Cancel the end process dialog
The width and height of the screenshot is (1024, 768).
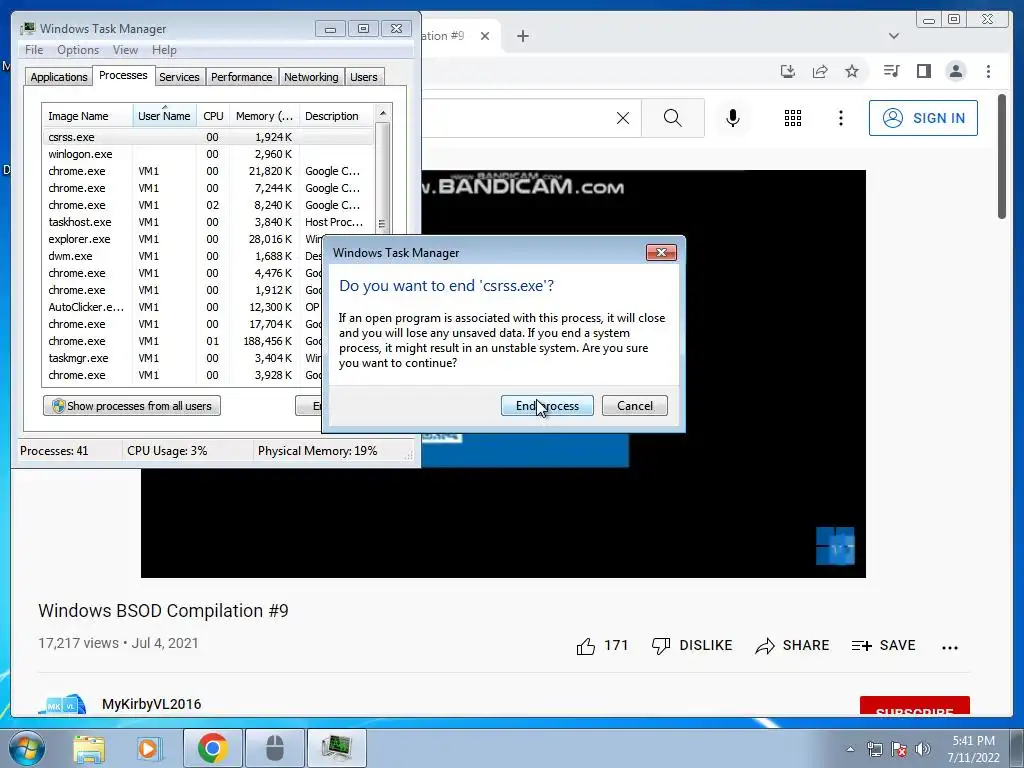tap(635, 406)
